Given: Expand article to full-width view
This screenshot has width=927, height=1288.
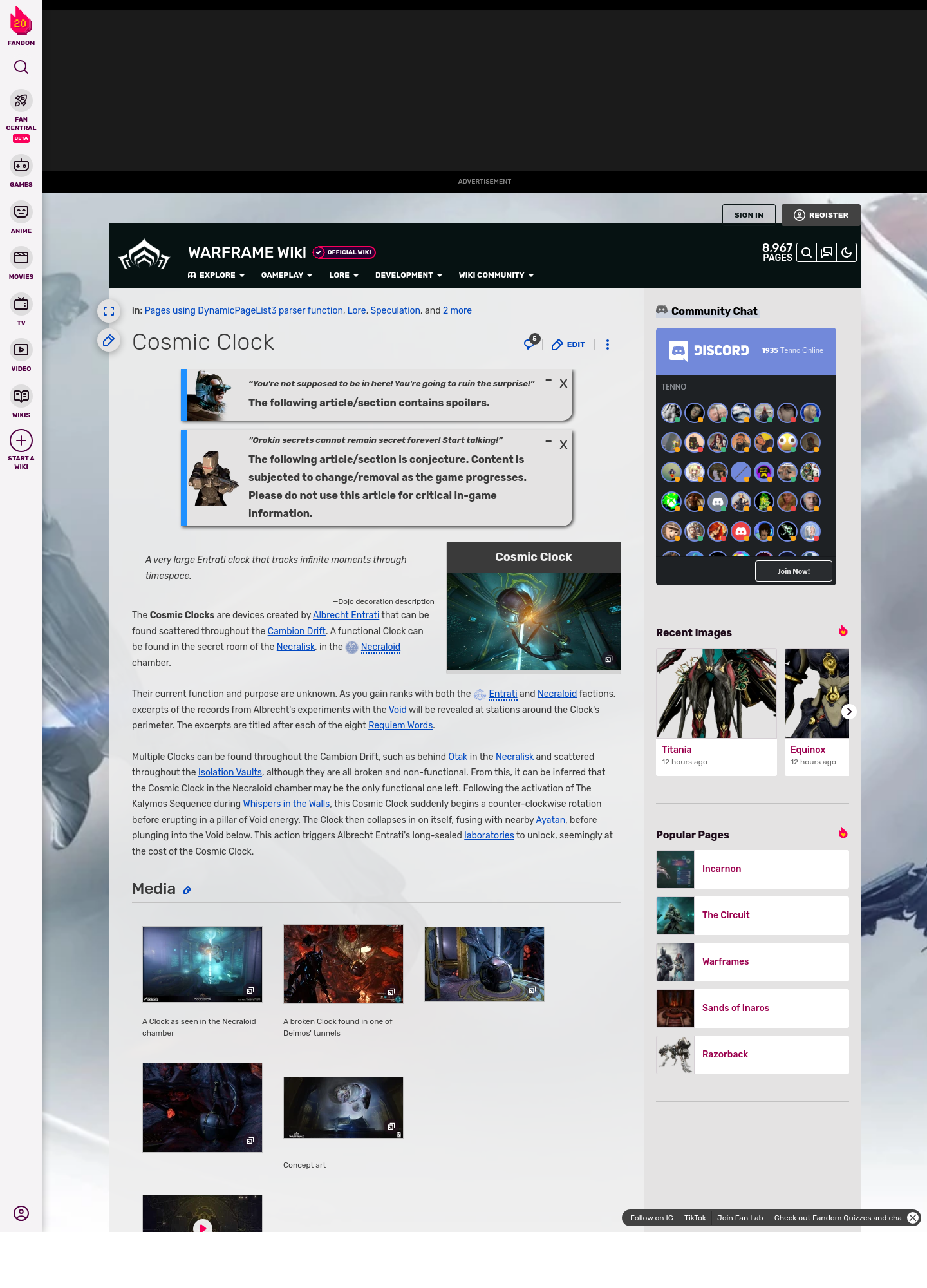Looking at the screenshot, I should (x=109, y=311).
